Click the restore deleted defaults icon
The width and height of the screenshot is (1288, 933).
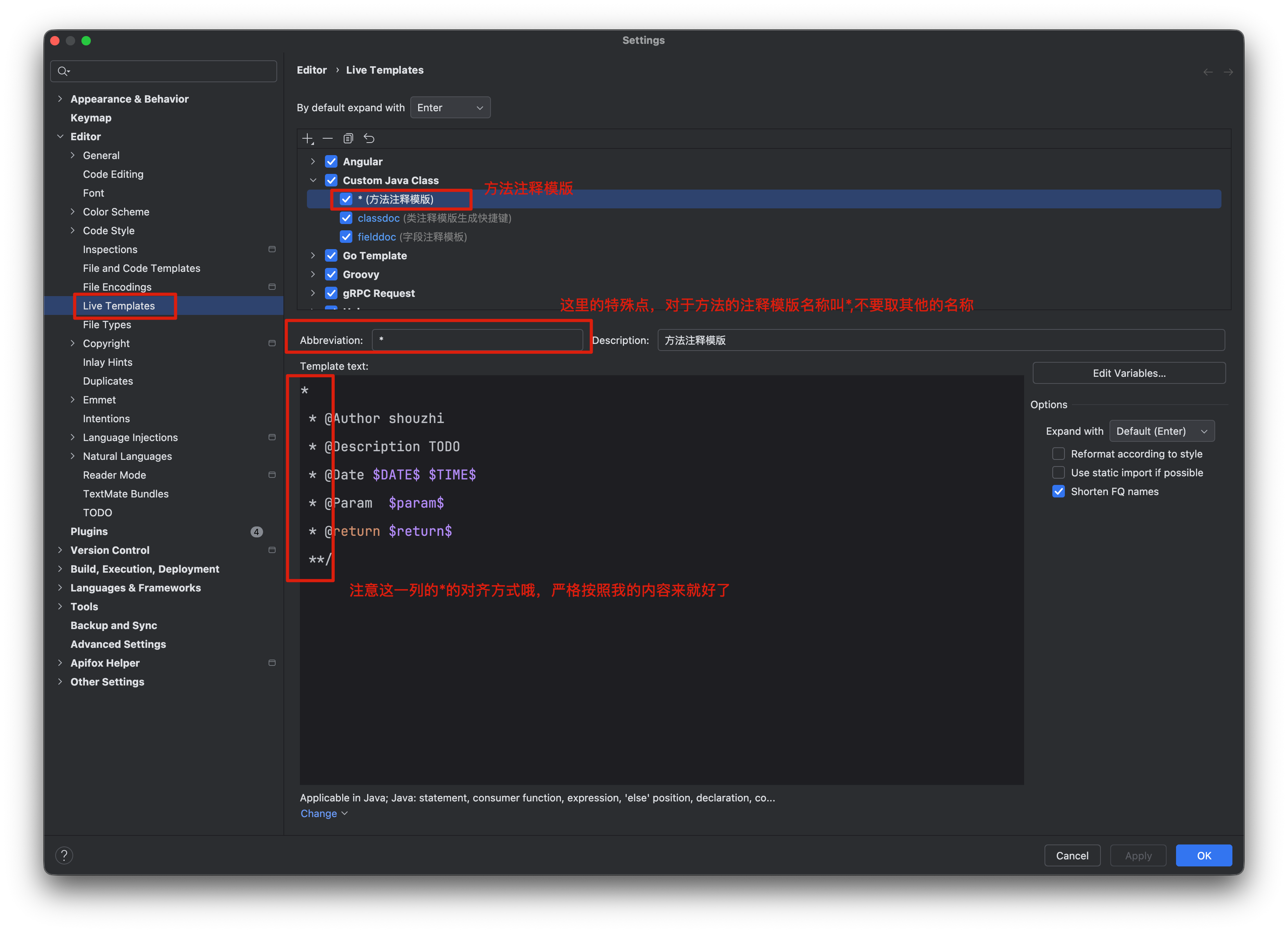click(369, 138)
